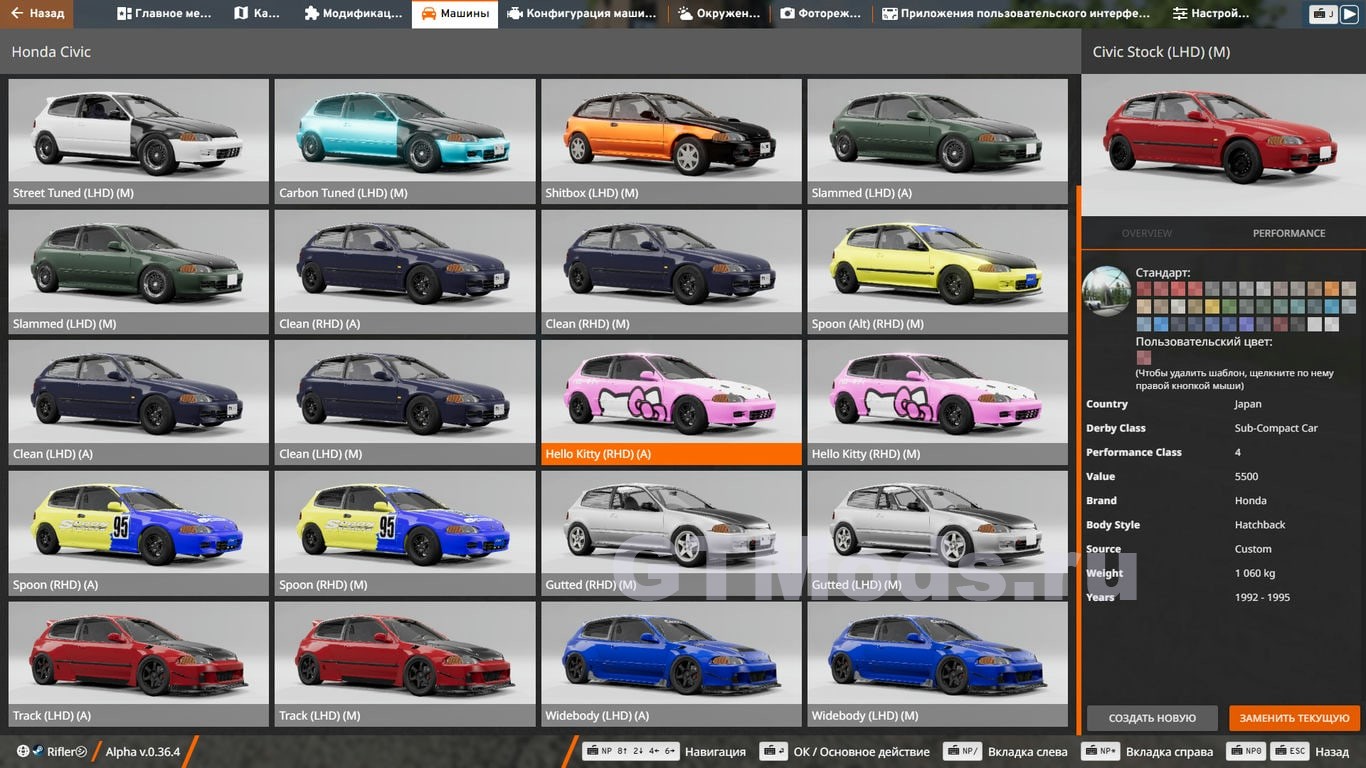Open the Конфигурация машины tab

[x=581, y=14]
